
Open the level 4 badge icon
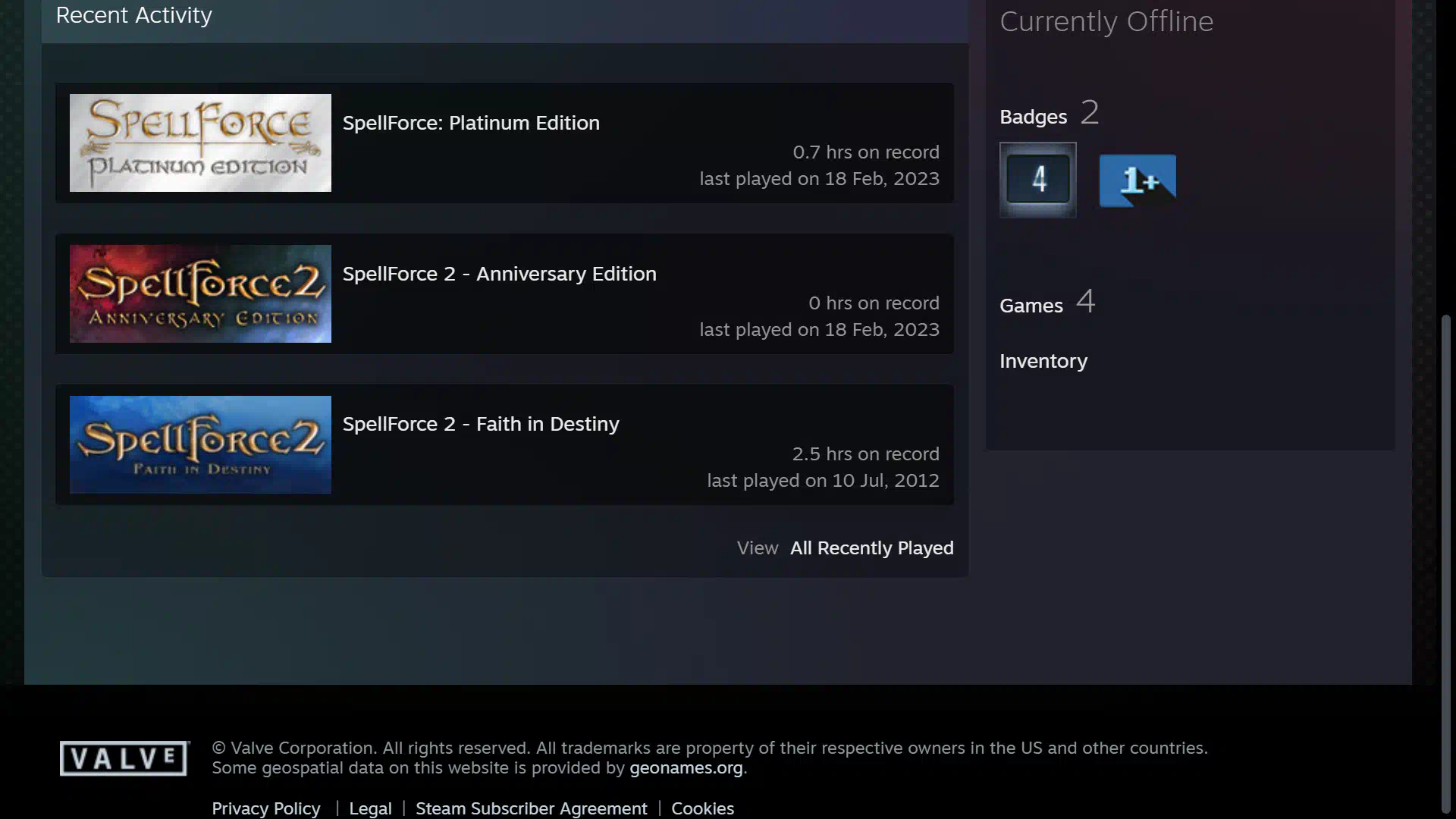coord(1037,180)
